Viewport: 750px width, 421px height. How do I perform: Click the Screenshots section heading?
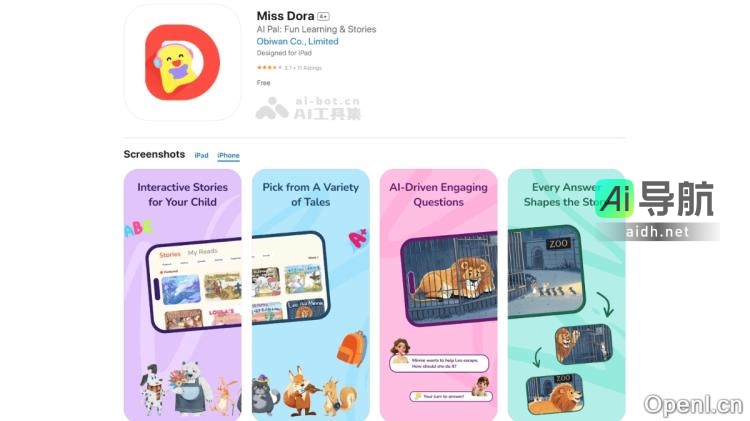(154, 155)
